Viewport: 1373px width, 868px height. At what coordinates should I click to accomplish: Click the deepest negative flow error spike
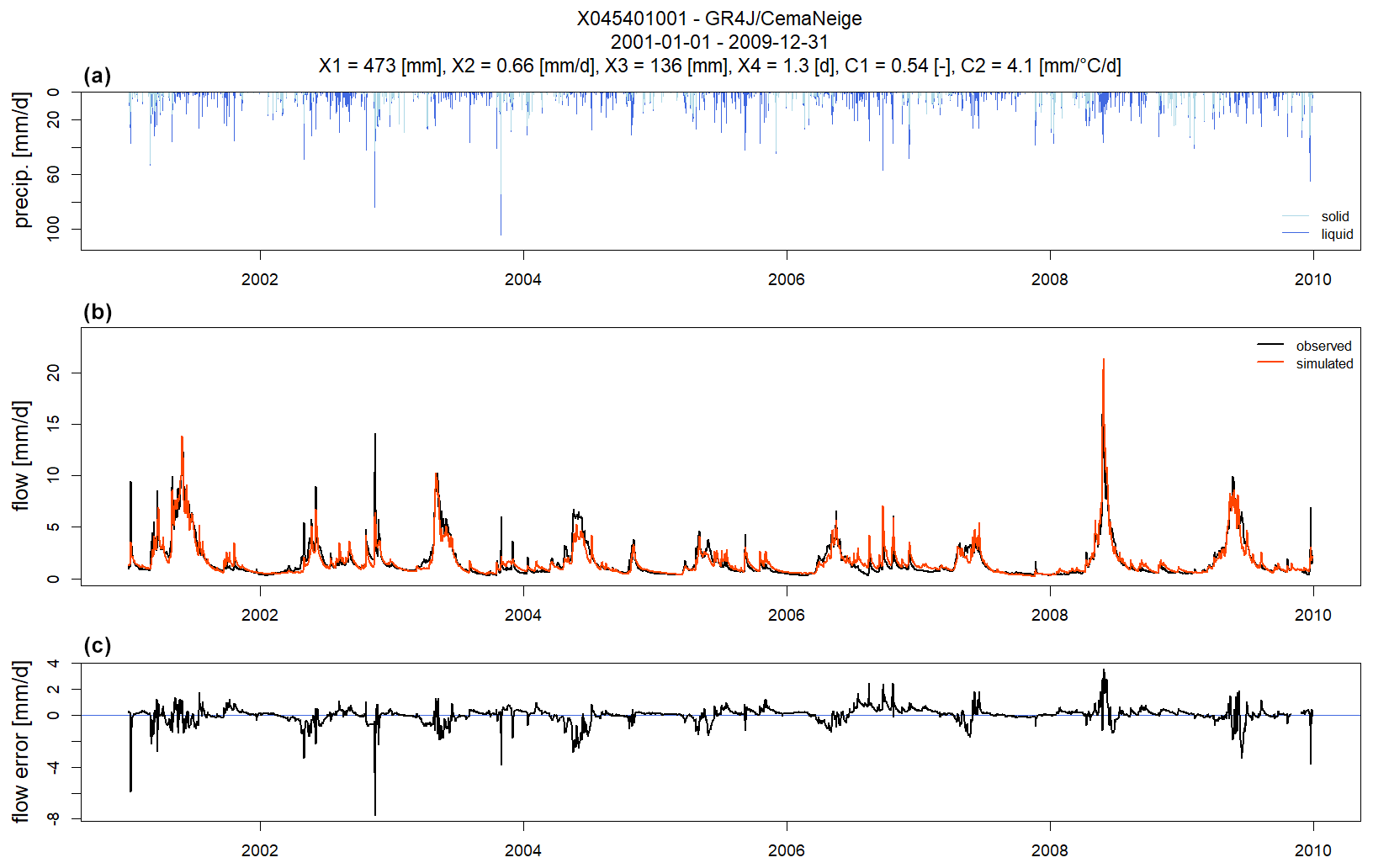(375, 812)
